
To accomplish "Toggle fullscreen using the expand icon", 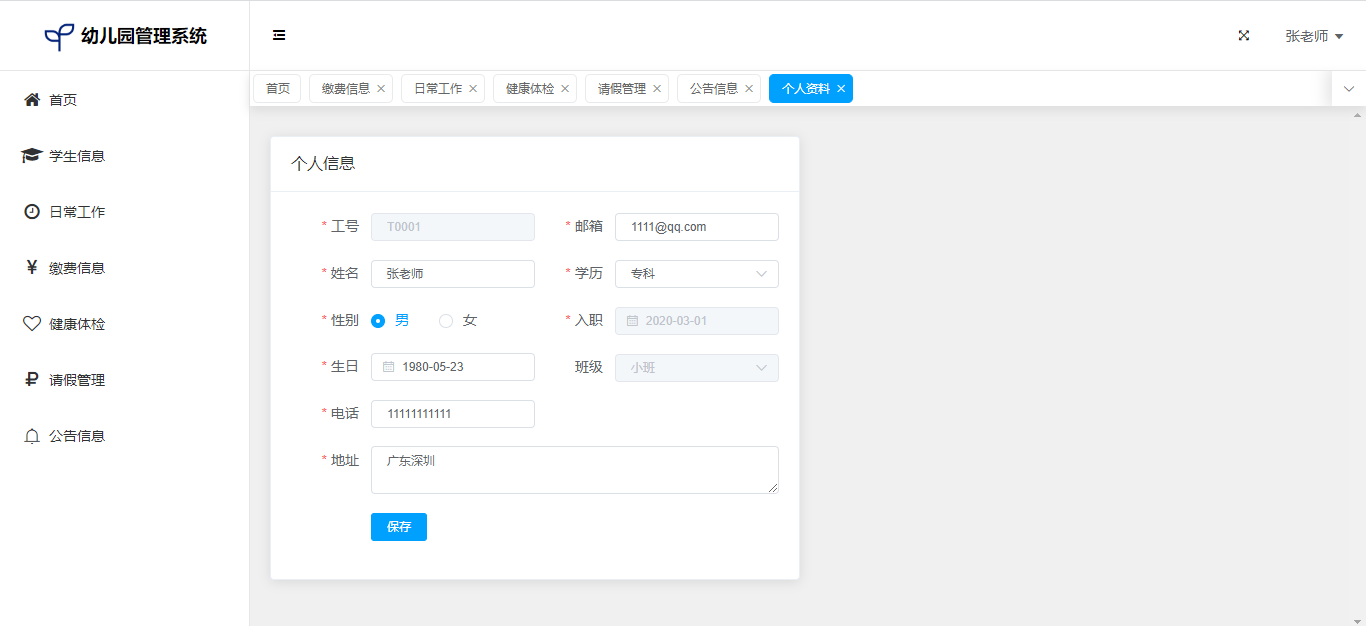I will tap(1244, 36).
